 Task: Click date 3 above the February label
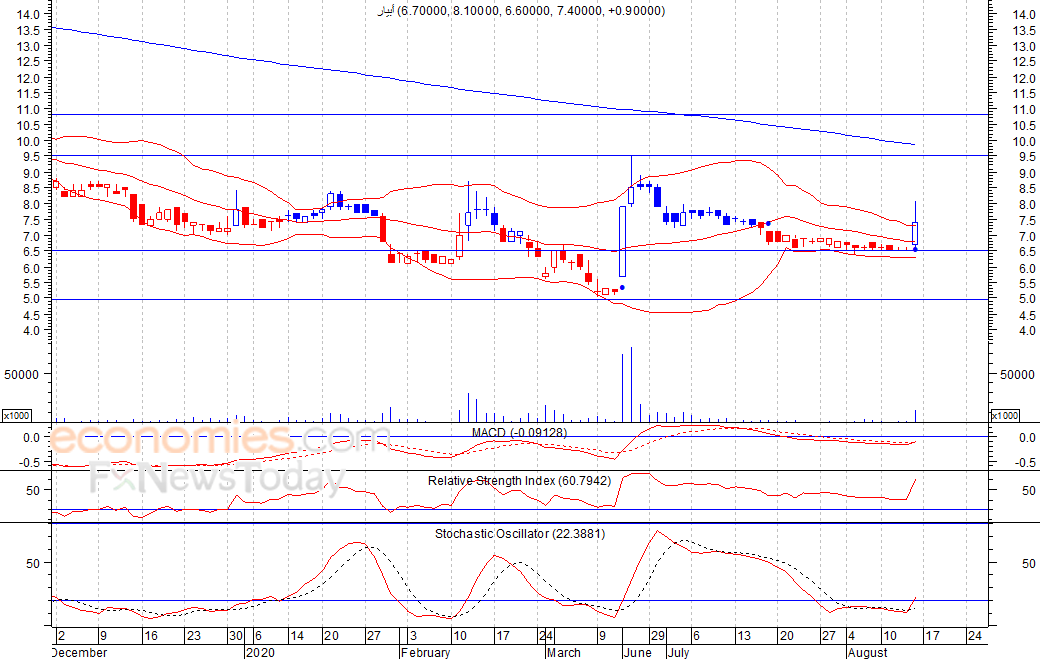413,636
